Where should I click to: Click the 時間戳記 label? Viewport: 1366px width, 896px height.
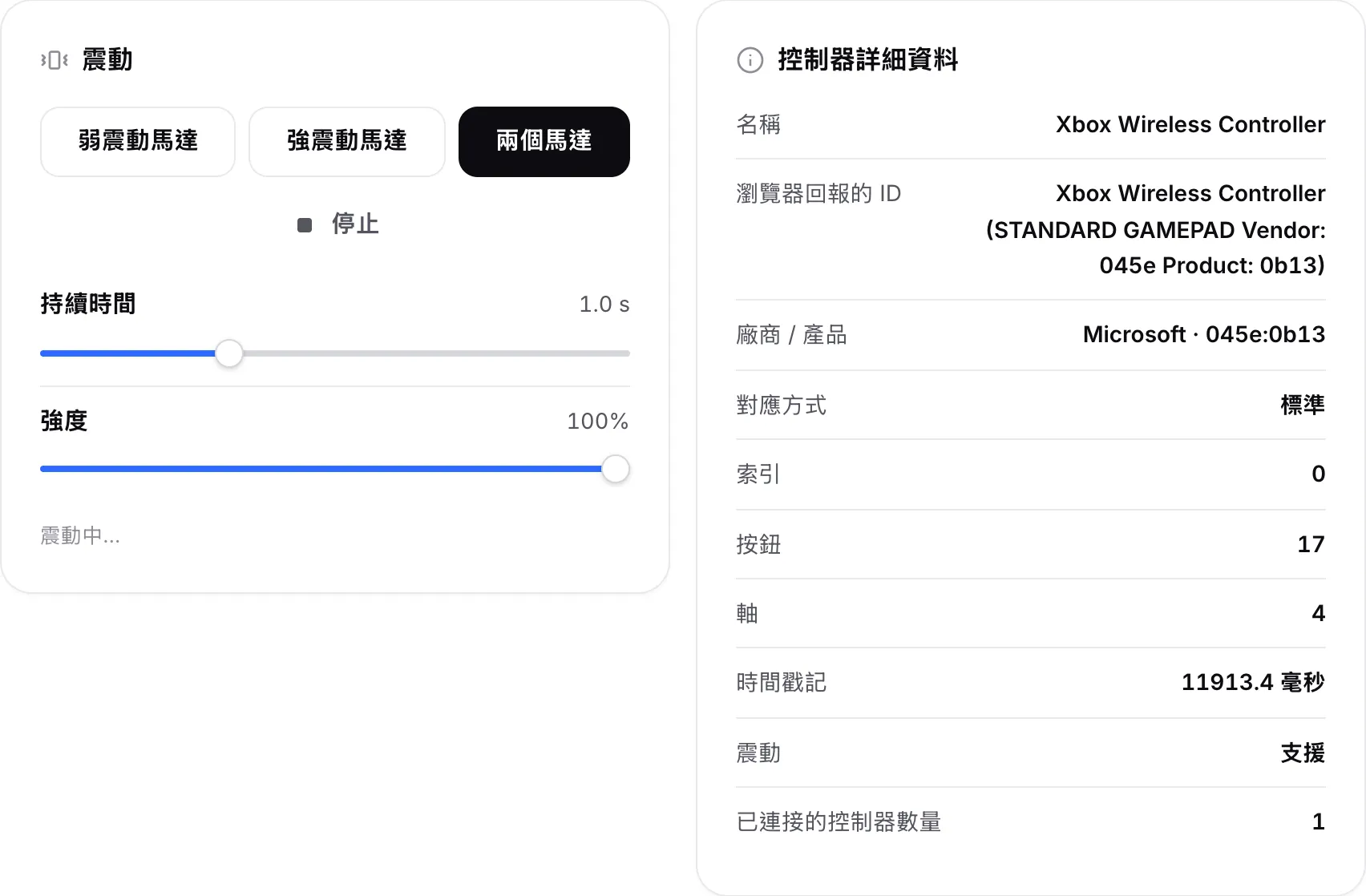click(x=782, y=683)
